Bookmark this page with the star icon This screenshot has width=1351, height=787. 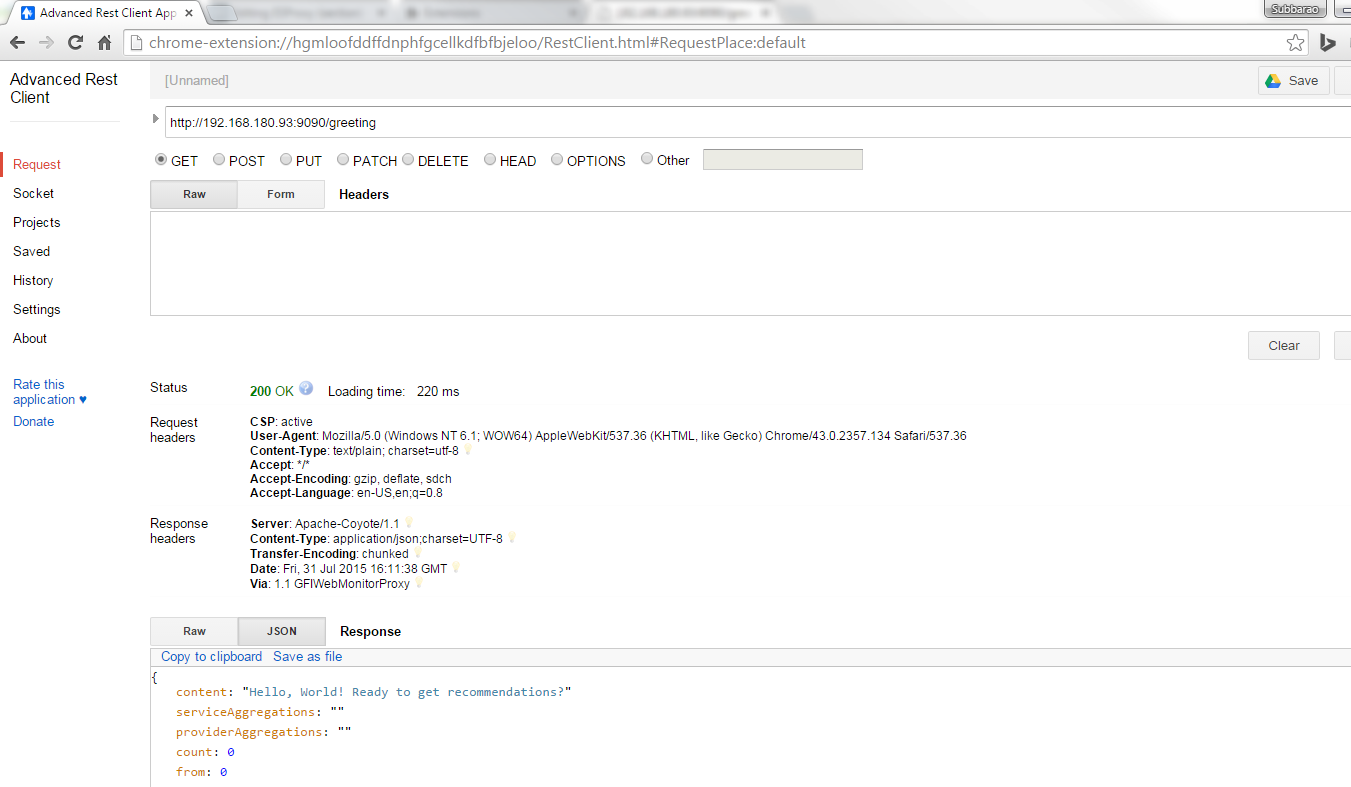click(1295, 43)
